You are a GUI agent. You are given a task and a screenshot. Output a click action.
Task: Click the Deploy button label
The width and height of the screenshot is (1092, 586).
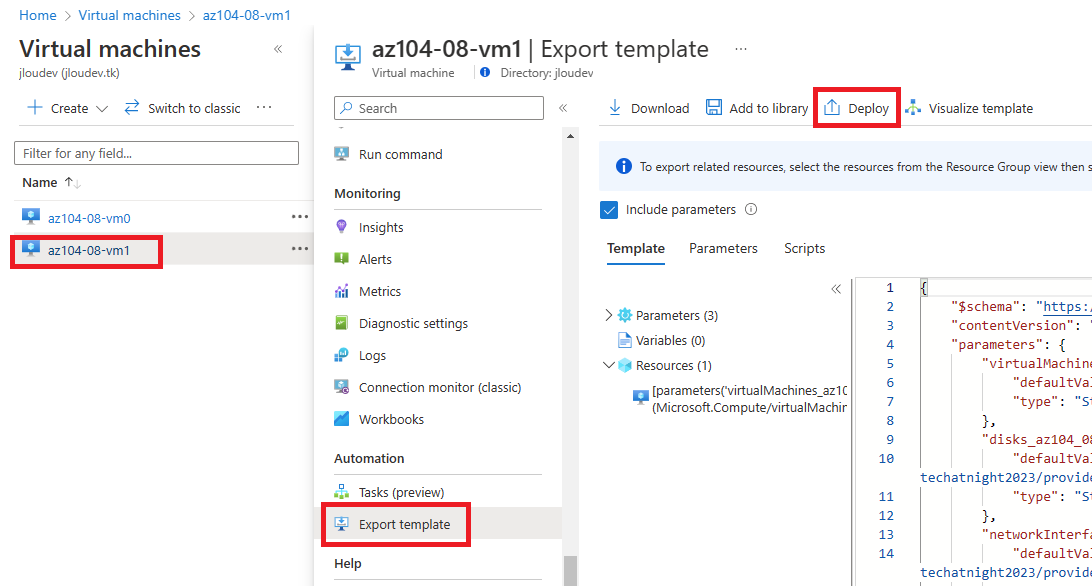tap(868, 108)
